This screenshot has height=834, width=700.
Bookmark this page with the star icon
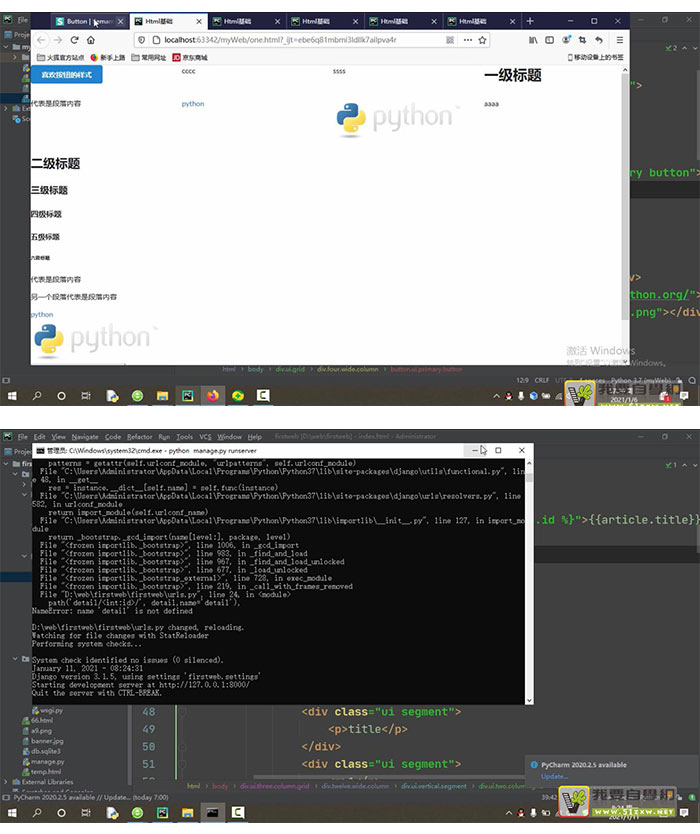[x=482, y=40]
